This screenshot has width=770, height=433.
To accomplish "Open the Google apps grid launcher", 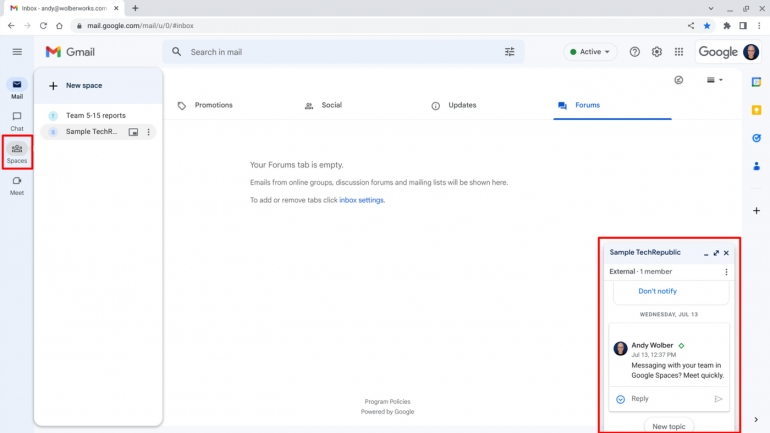I will 679,52.
